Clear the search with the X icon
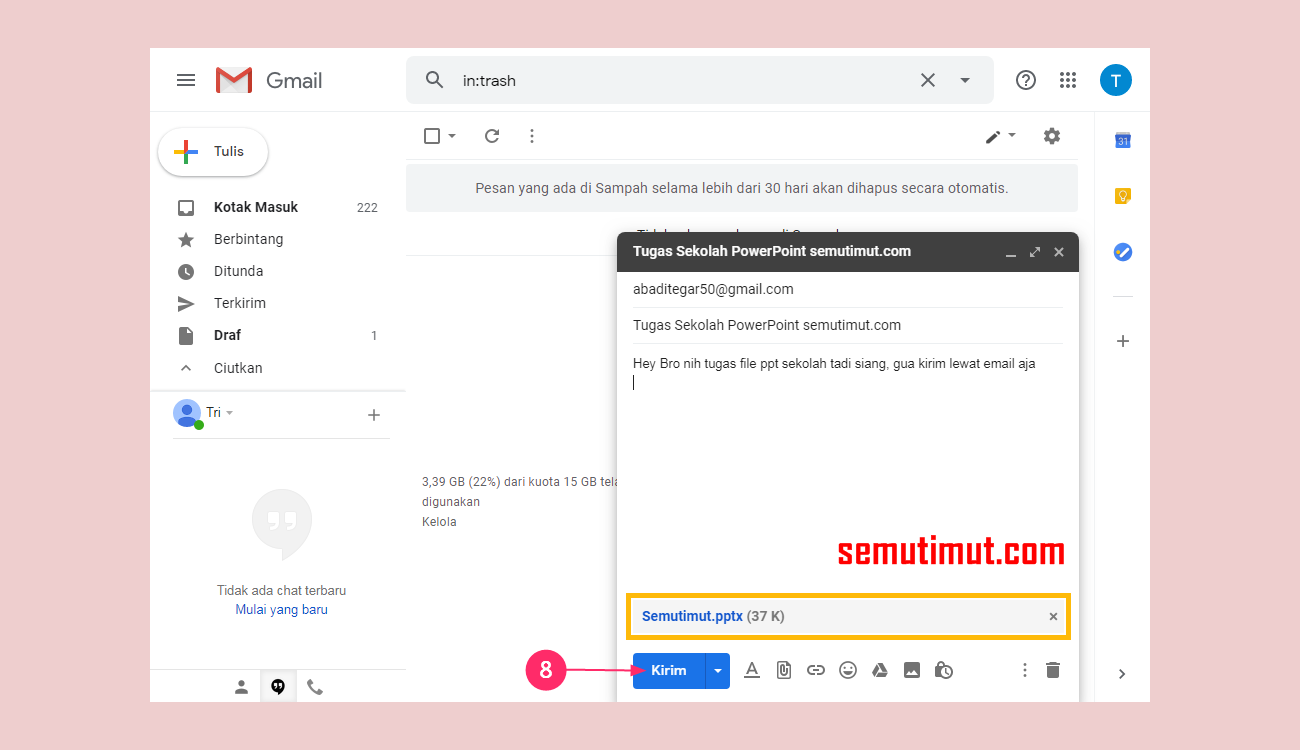 (928, 80)
